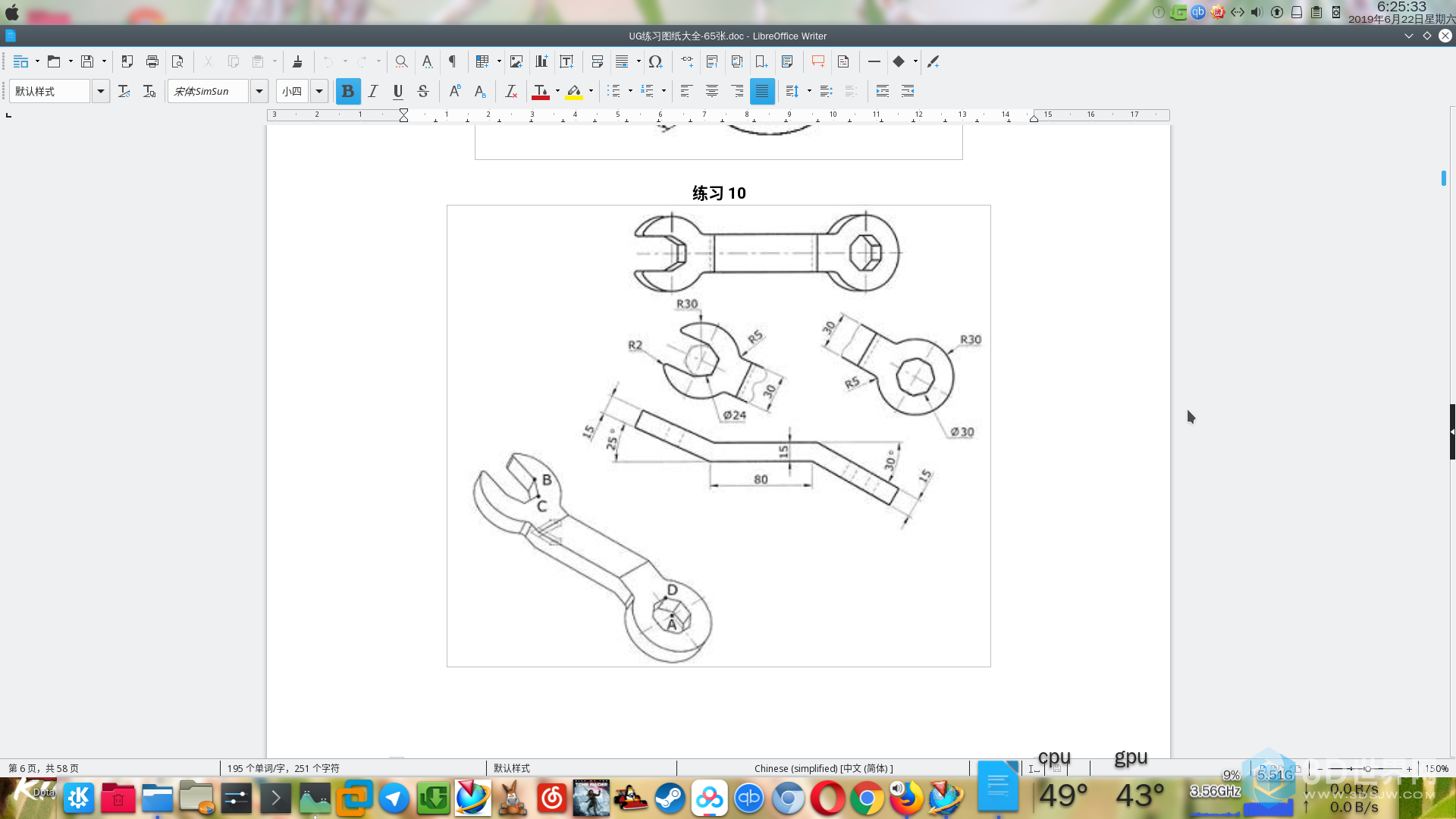Expand bullet list style dropdown arrow
The image size is (1456, 819).
[630, 91]
